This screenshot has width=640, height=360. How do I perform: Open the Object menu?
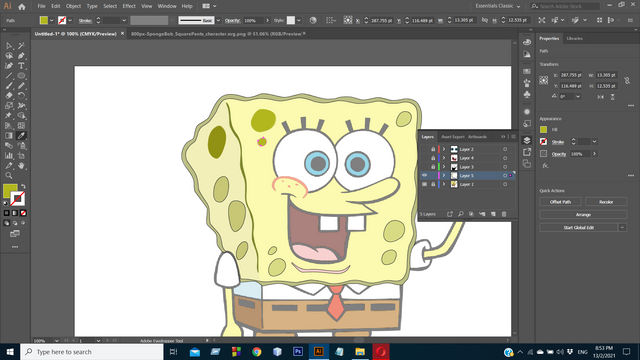click(x=73, y=6)
